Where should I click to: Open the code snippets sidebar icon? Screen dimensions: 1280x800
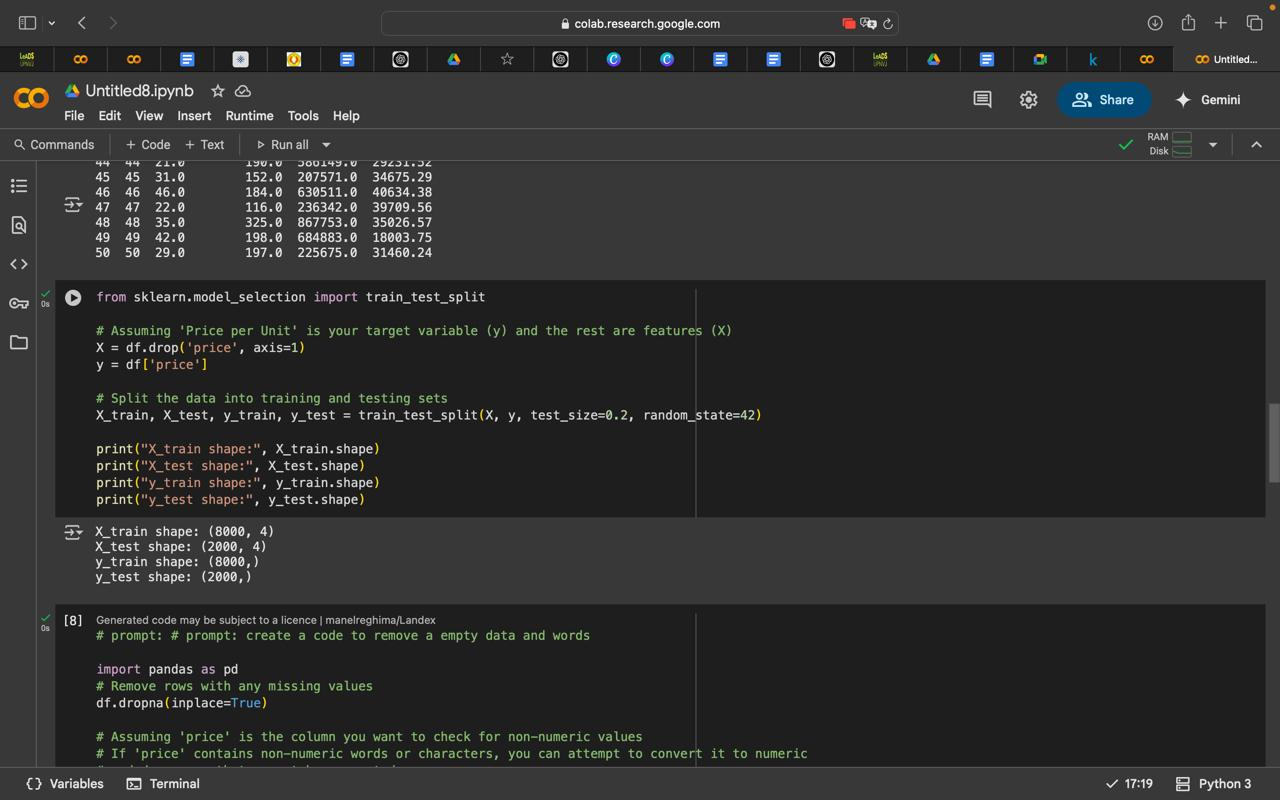pos(18,264)
